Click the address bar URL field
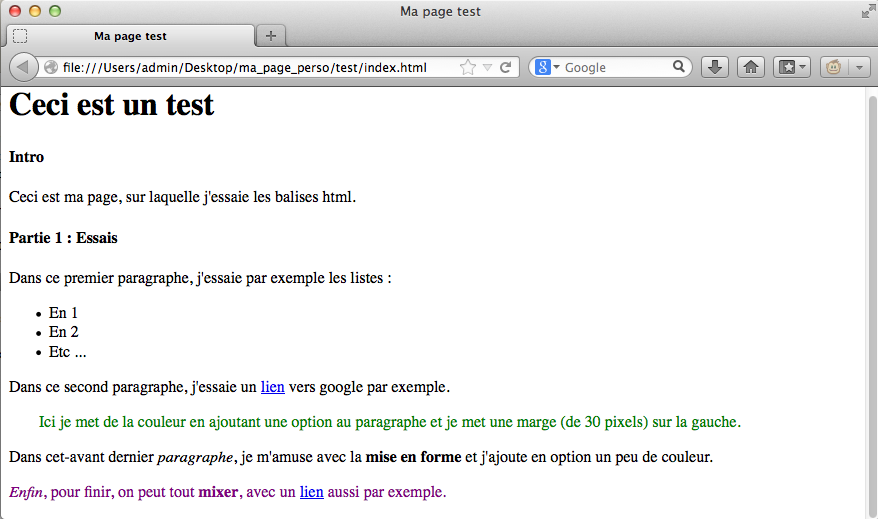This screenshot has width=878, height=519. [x=245, y=67]
